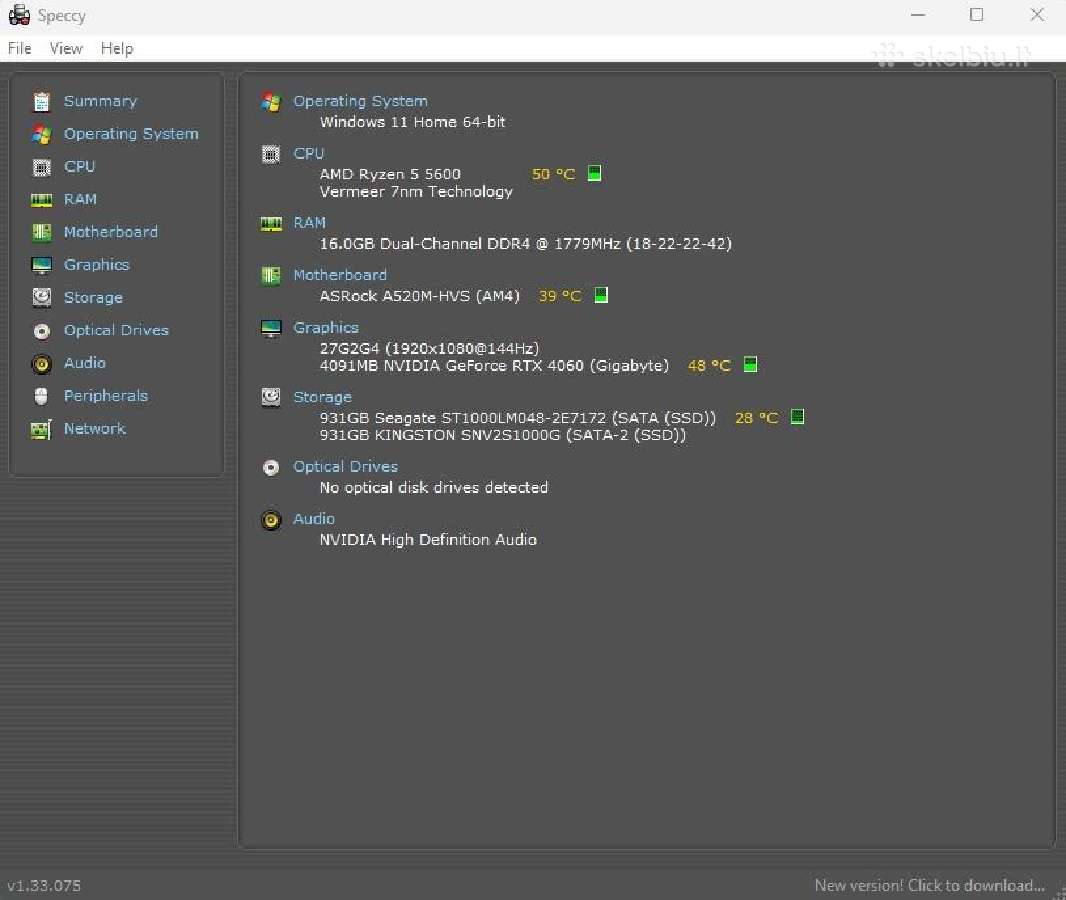View Graphics details from sidebar
Viewport: 1066px width, 900px height.
pyautogui.click(x=97, y=264)
